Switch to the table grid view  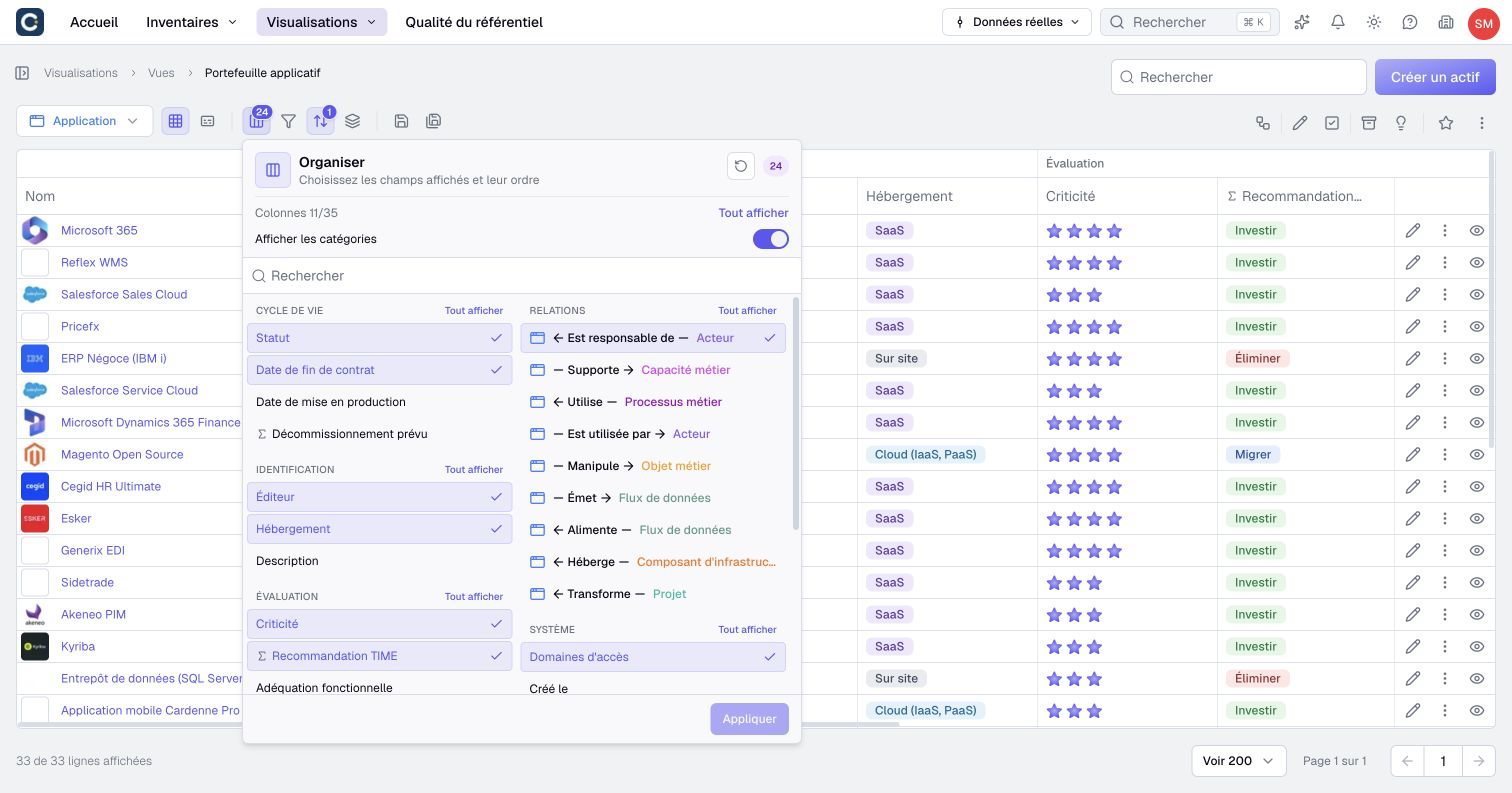175,121
